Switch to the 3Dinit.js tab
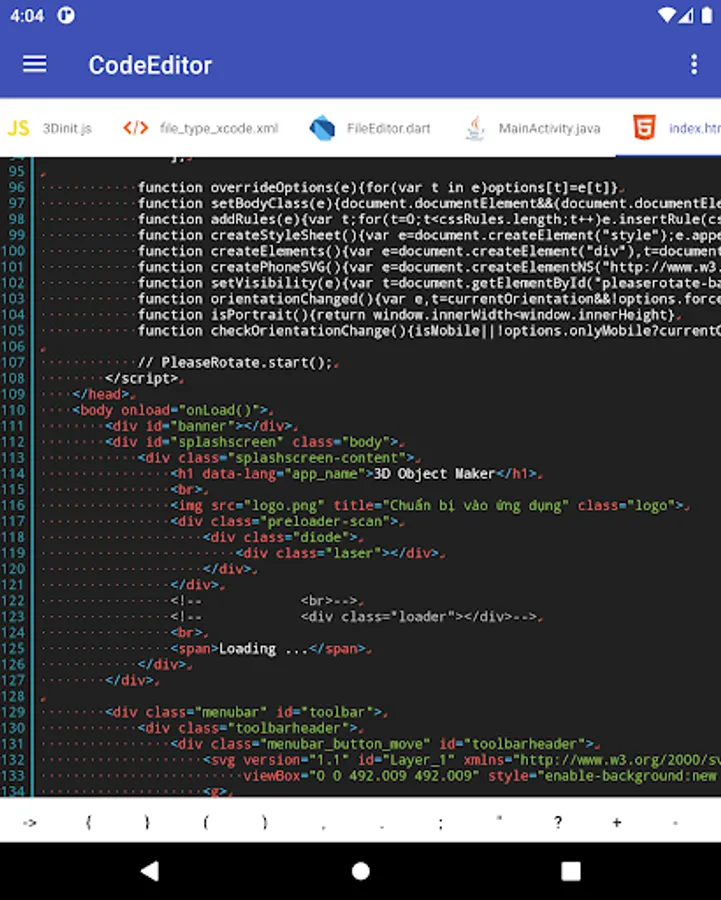This screenshot has width=721, height=900. 51,128
